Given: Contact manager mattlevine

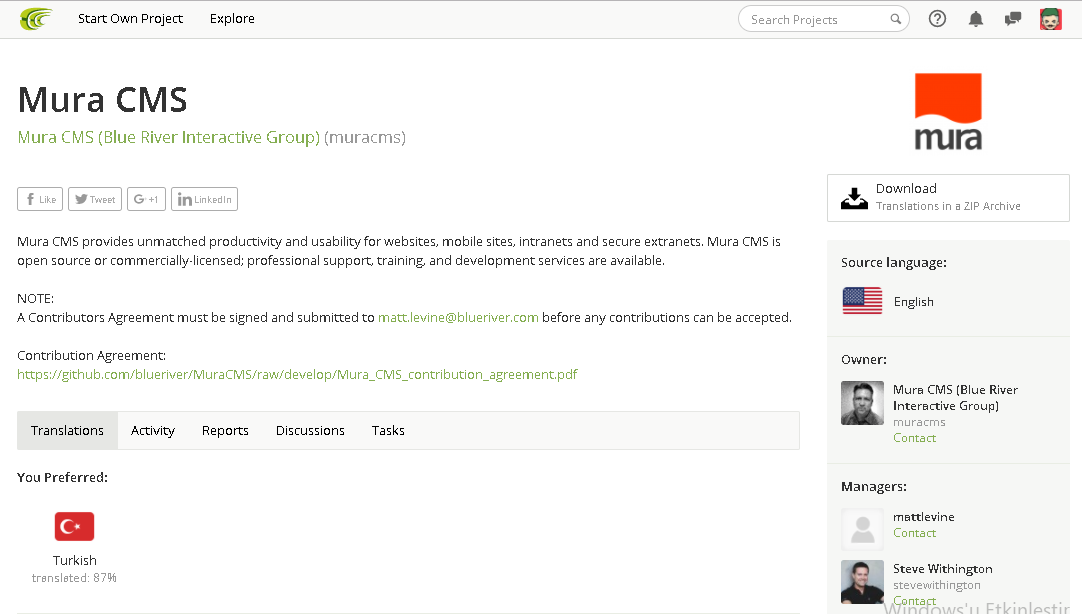Looking at the screenshot, I should (914, 533).
